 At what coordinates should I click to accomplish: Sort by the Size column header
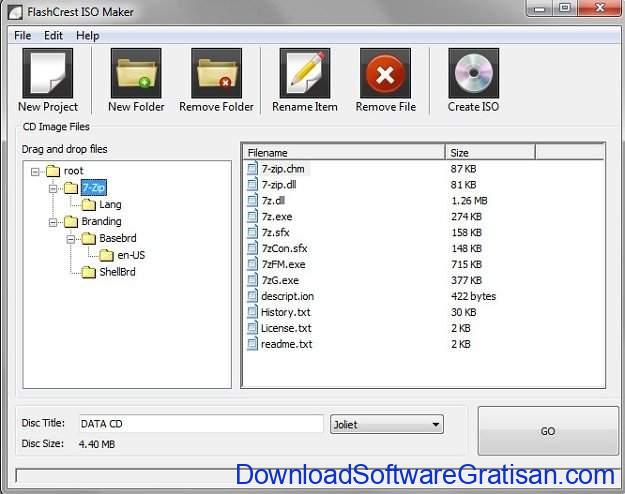point(490,153)
